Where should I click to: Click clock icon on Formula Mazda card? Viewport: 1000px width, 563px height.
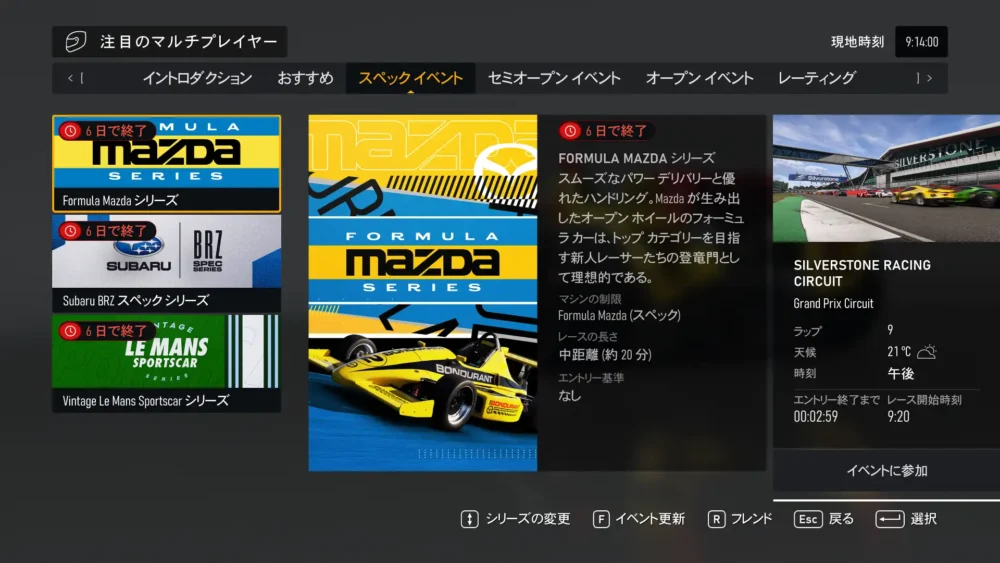point(70,131)
